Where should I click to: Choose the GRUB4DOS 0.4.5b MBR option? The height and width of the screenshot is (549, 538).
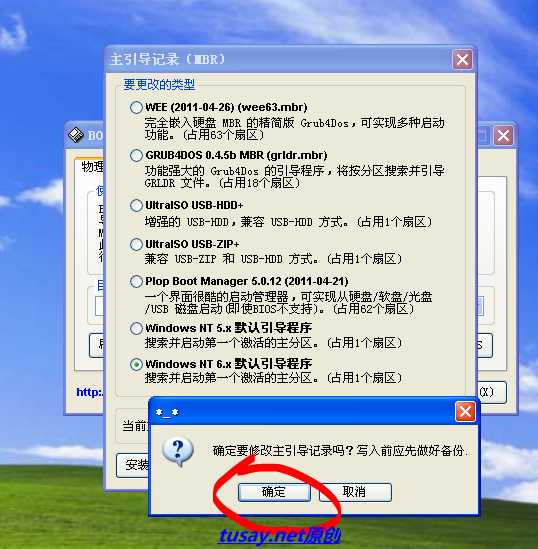(x=136, y=155)
